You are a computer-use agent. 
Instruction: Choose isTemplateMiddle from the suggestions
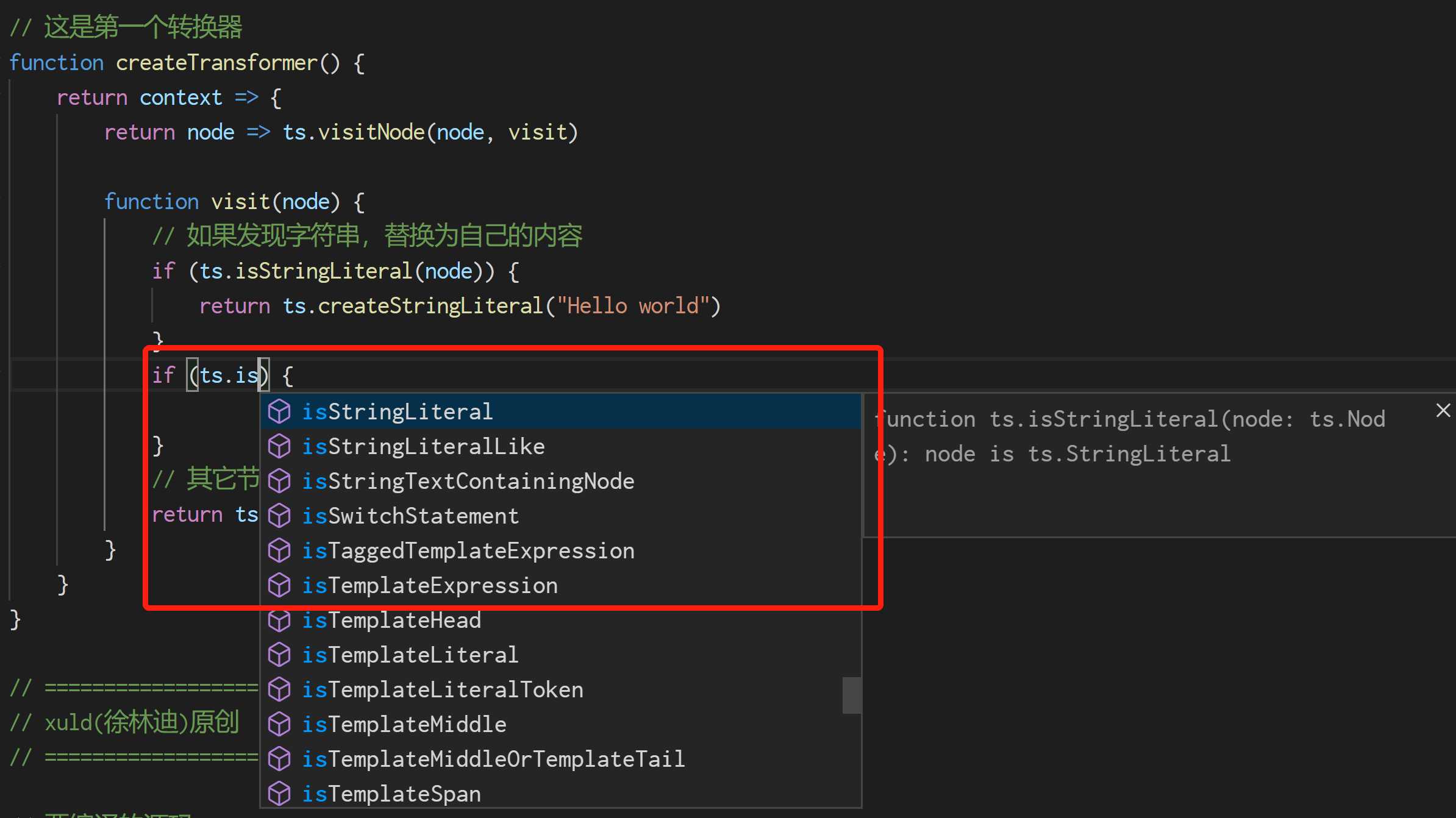pyautogui.click(x=561, y=724)
